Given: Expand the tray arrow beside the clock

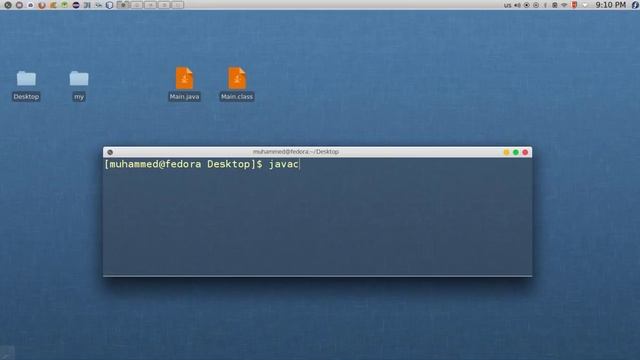Looking at the screenshot, I should click(585, 5).
